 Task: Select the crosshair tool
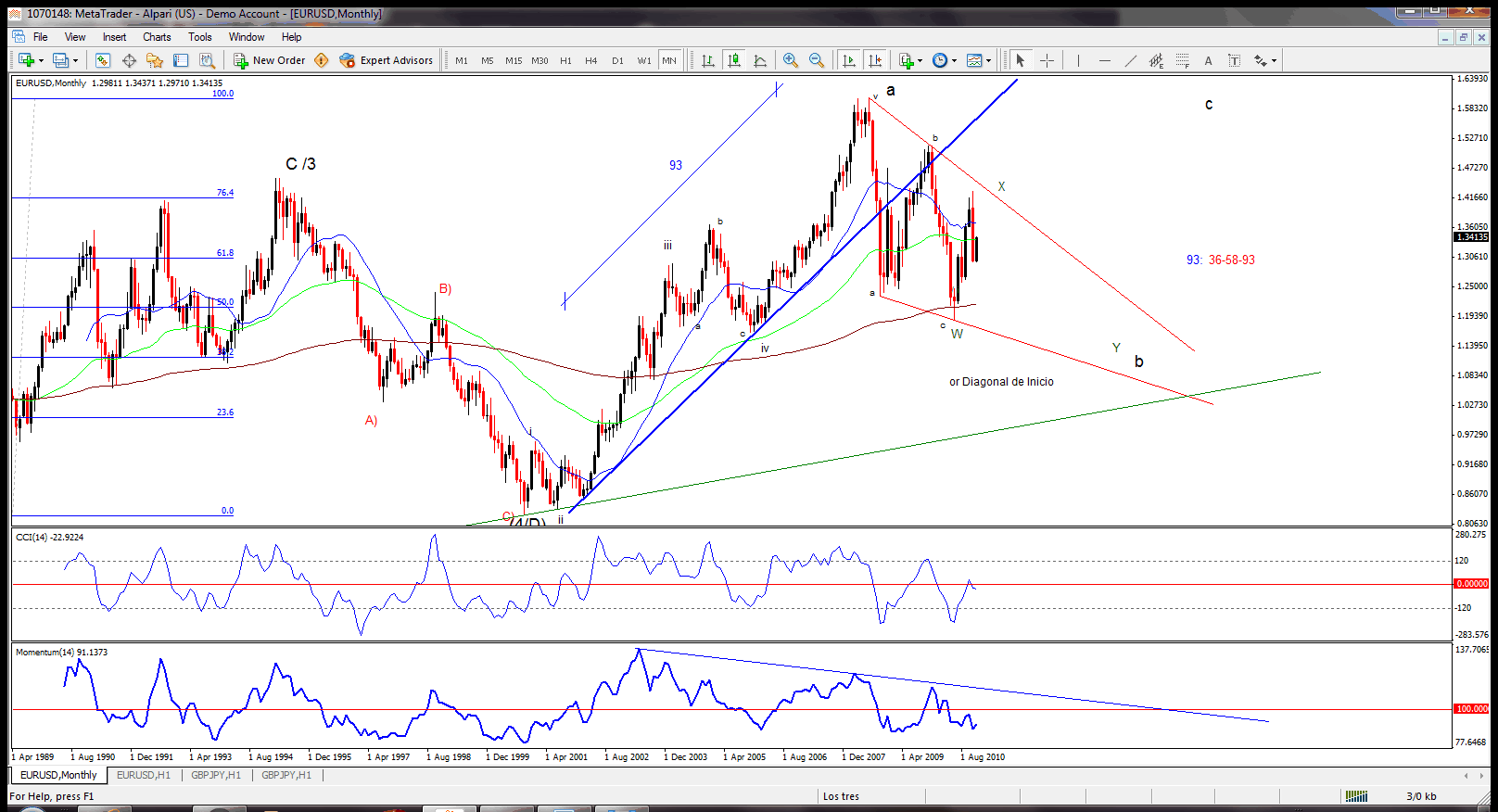tap(1047, 60)
